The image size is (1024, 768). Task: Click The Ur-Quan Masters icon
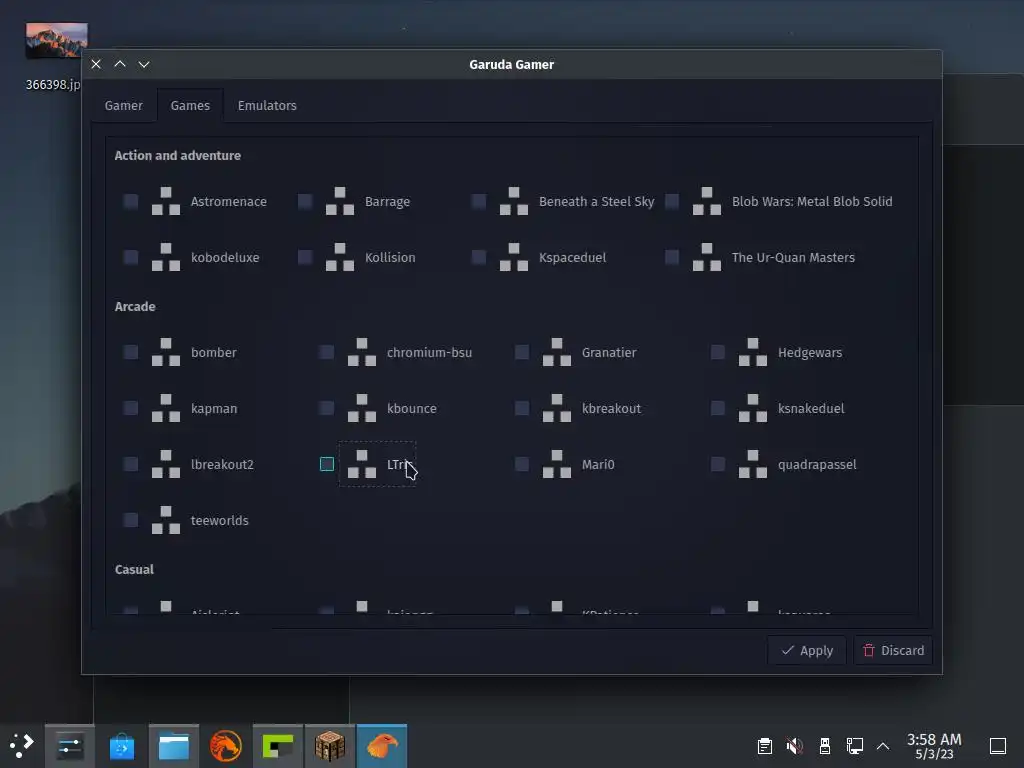click(x=707, y=257)
